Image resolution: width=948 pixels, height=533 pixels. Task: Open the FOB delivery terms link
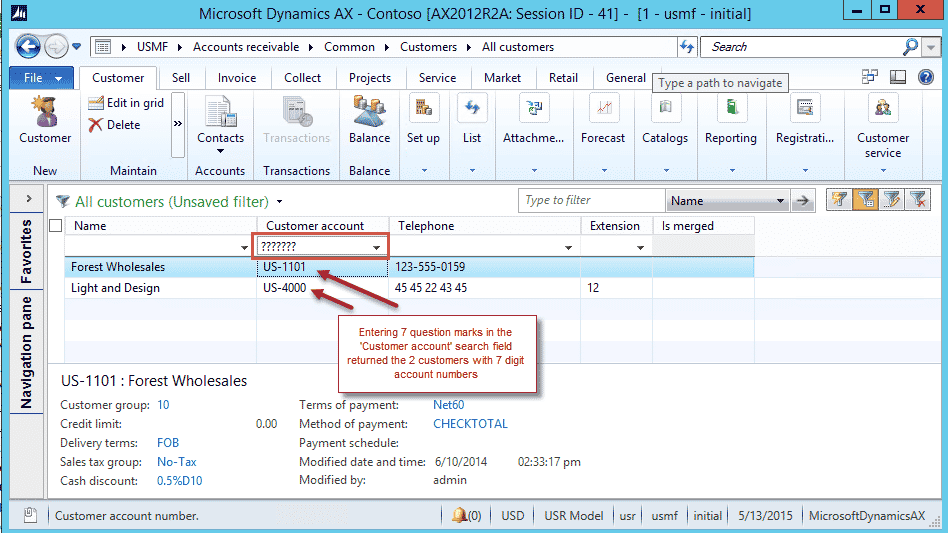point(168,443)
